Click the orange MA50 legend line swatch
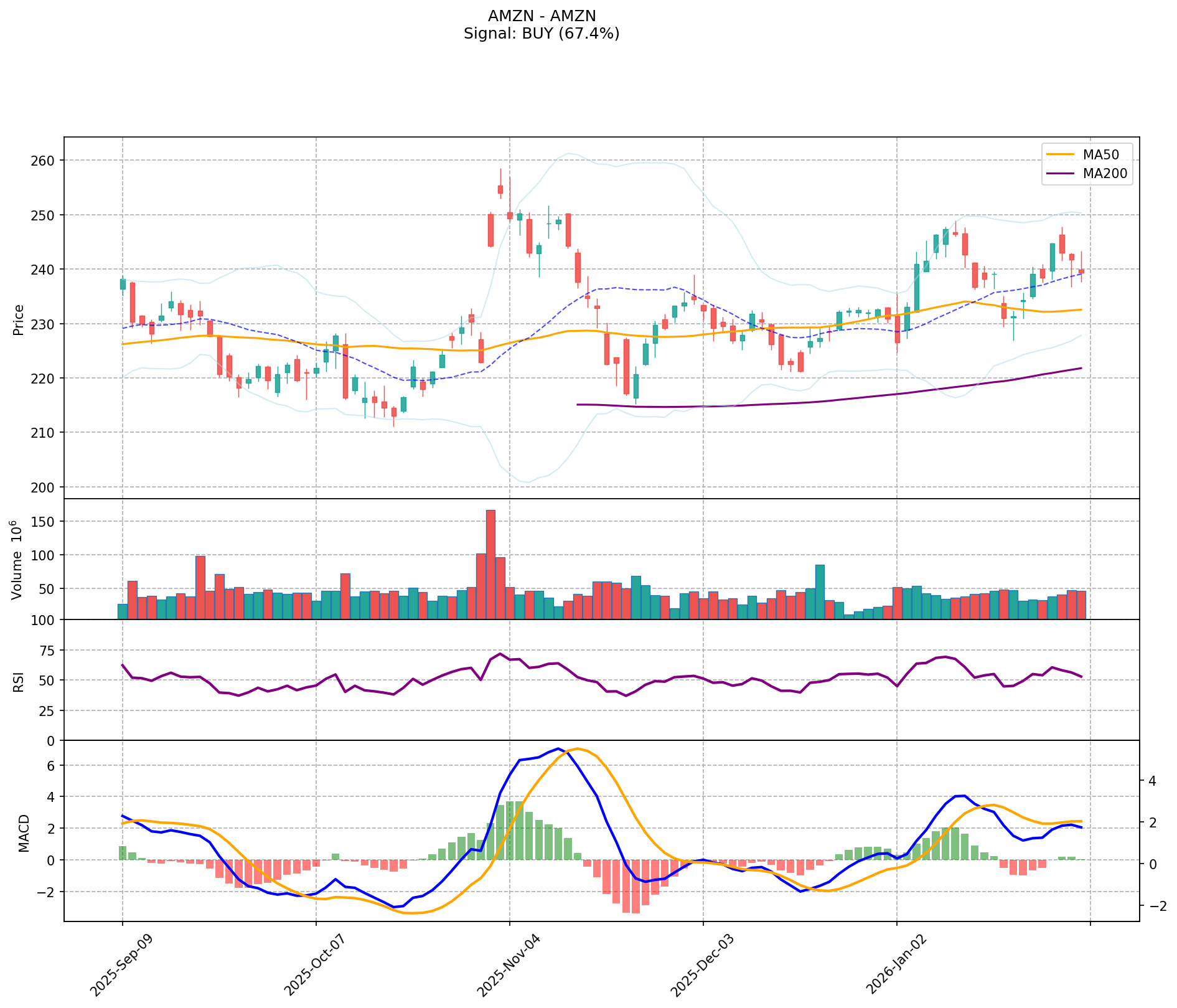1177x1008 pixels. click(x=1060, y=154)
